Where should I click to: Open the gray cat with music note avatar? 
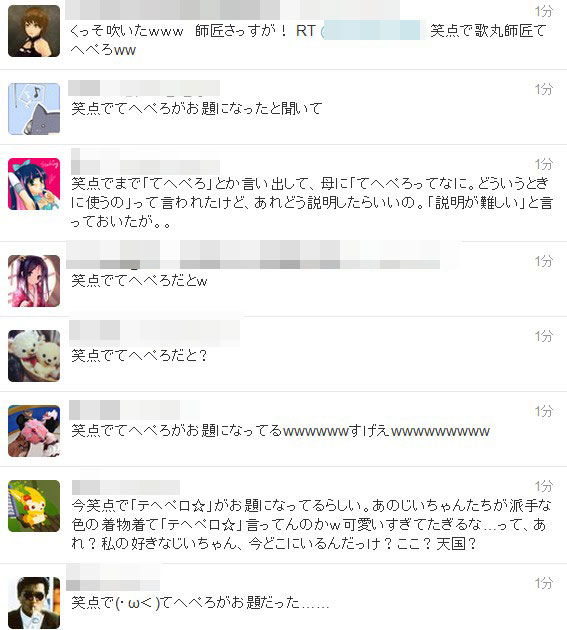(34, 109)
